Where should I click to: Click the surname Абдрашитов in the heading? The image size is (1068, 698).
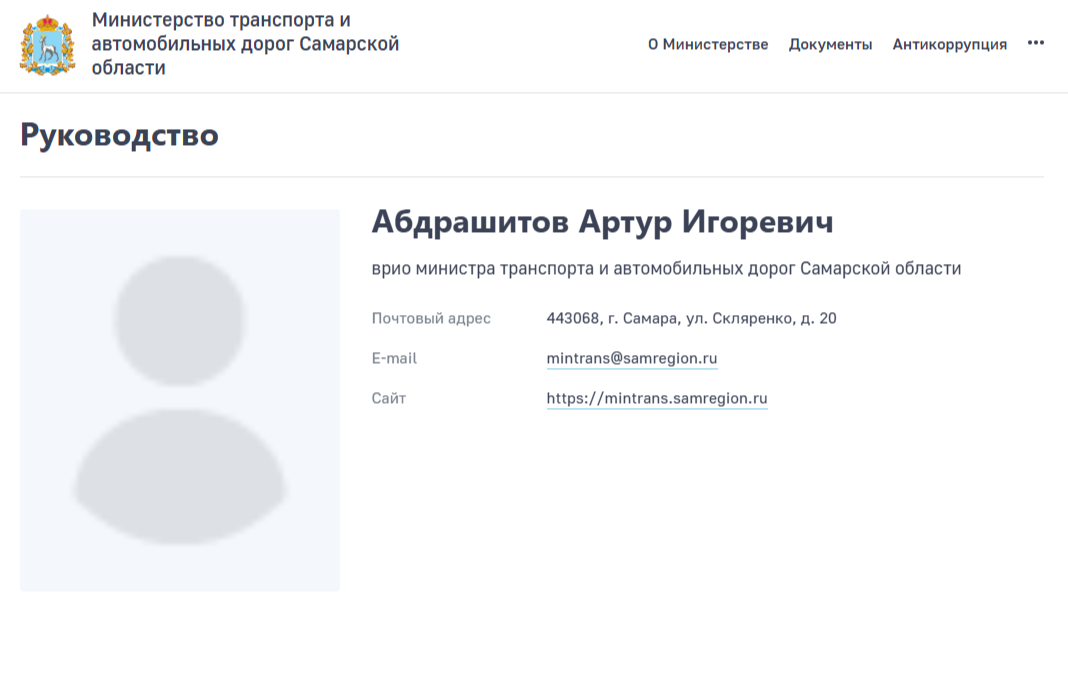[470, 222]
